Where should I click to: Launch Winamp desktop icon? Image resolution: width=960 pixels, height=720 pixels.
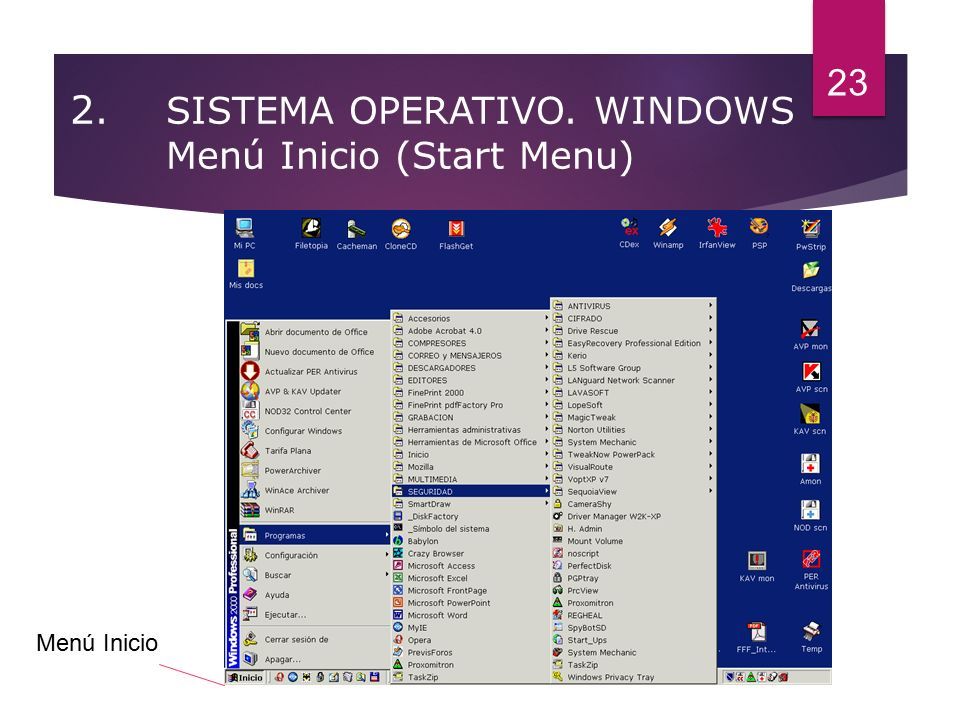pos(668,233)
